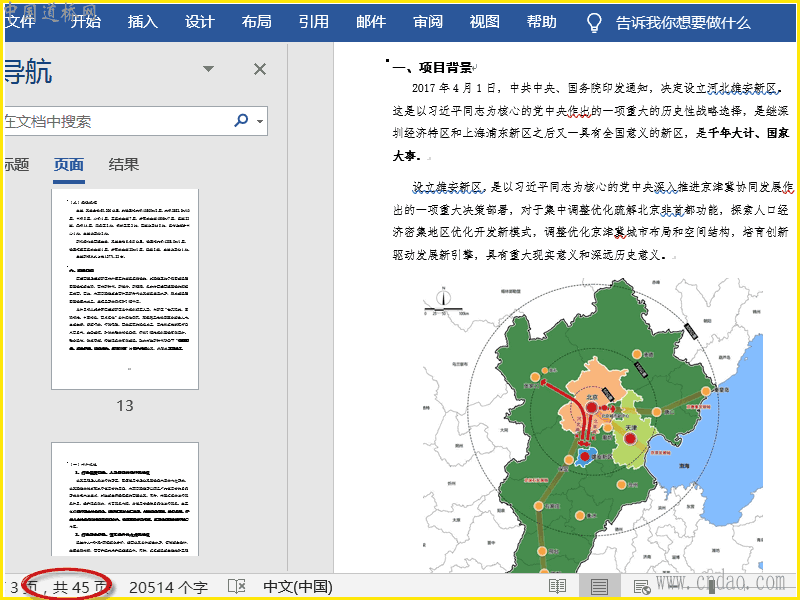800x600 pixels.
Task: Open the 设计 ribbon tab
Action: (200, 22)
